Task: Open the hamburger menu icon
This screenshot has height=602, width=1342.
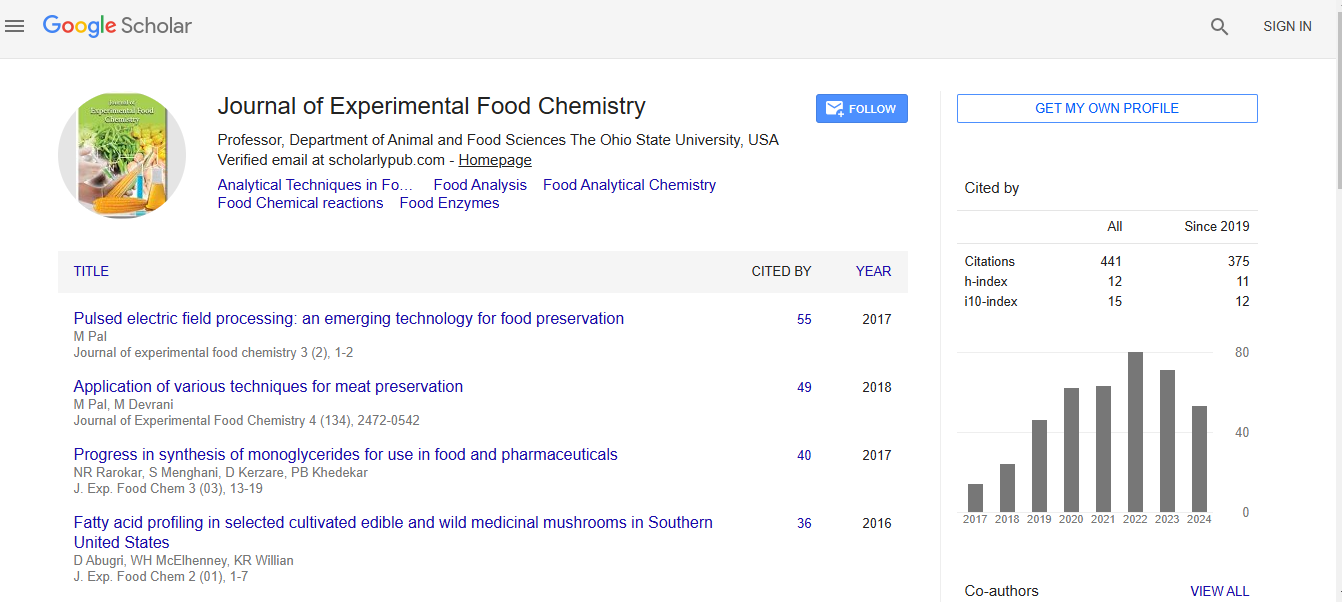Action: tap(14, 27)
